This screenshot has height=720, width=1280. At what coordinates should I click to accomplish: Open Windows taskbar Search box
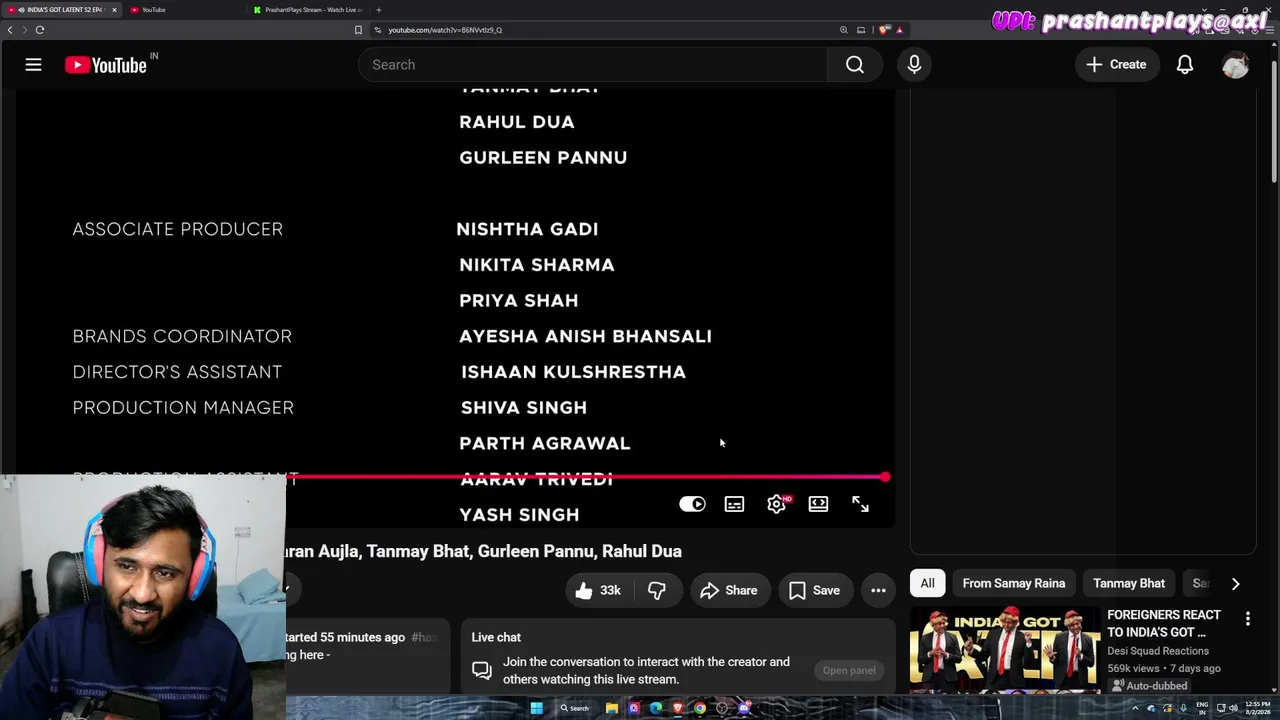pos(574,708)
